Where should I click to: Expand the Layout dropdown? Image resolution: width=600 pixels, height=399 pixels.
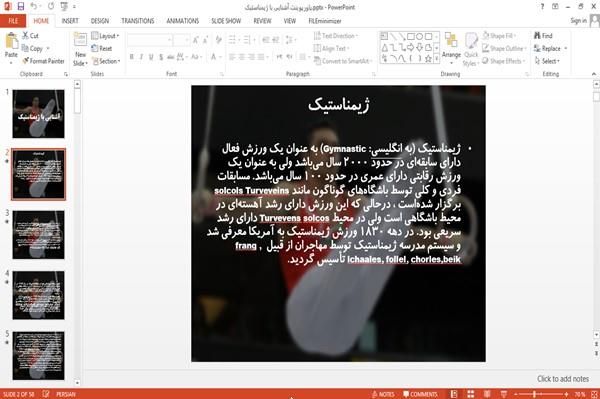click(x=105, y=36)
